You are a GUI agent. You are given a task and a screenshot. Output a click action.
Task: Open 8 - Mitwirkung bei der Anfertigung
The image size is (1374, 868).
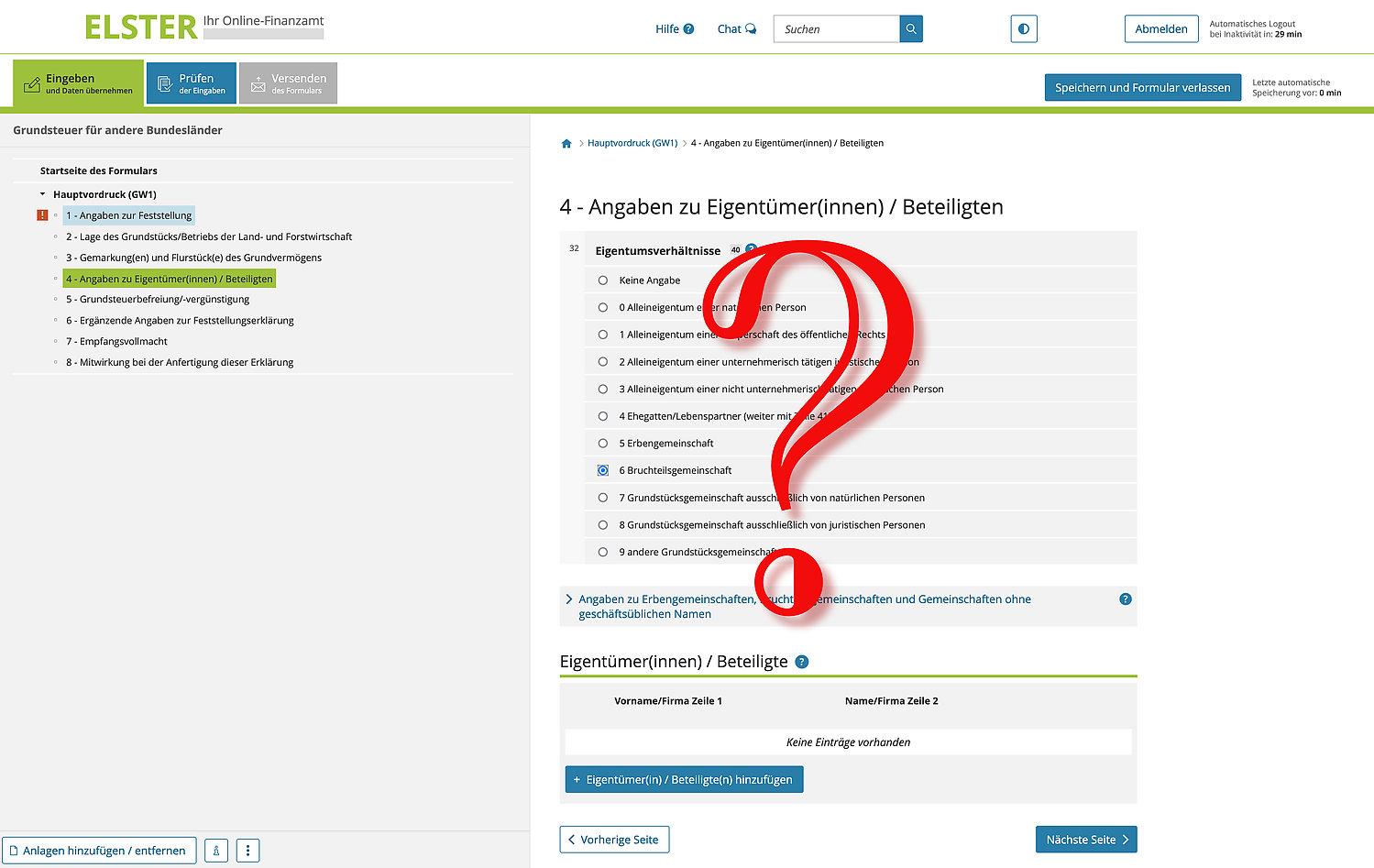[x=180, y=362]
